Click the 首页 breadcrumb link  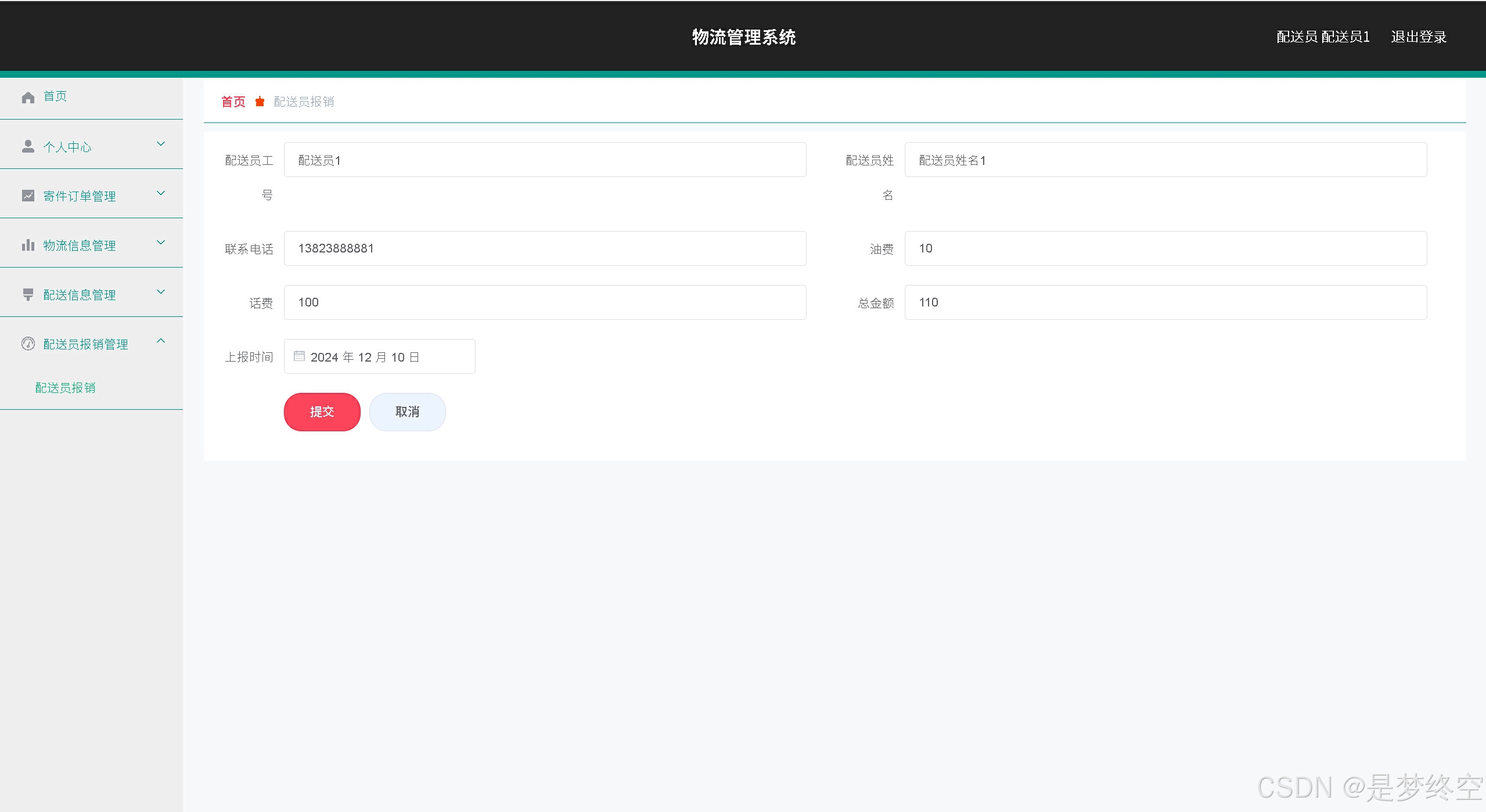[x=233, y=102]
